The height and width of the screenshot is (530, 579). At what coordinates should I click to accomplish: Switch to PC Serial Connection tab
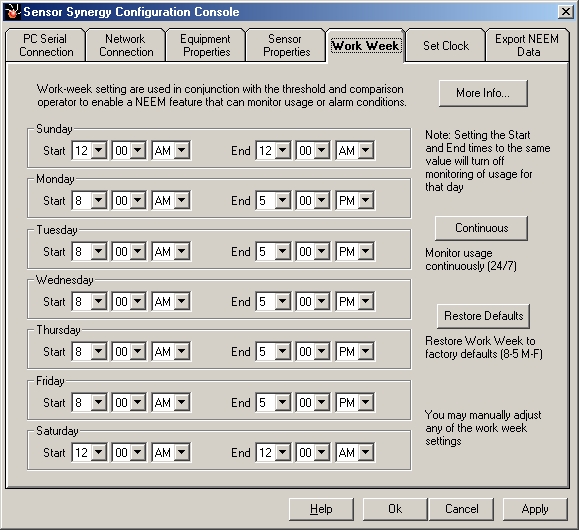[46, 45]
